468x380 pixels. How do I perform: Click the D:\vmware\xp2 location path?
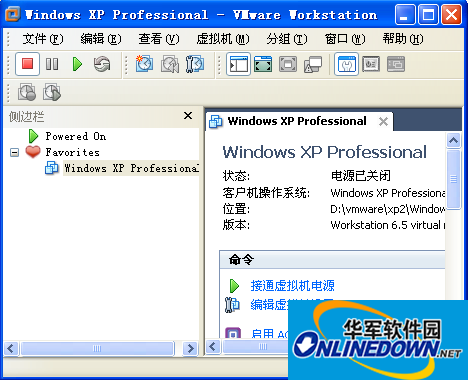point(388,209)
